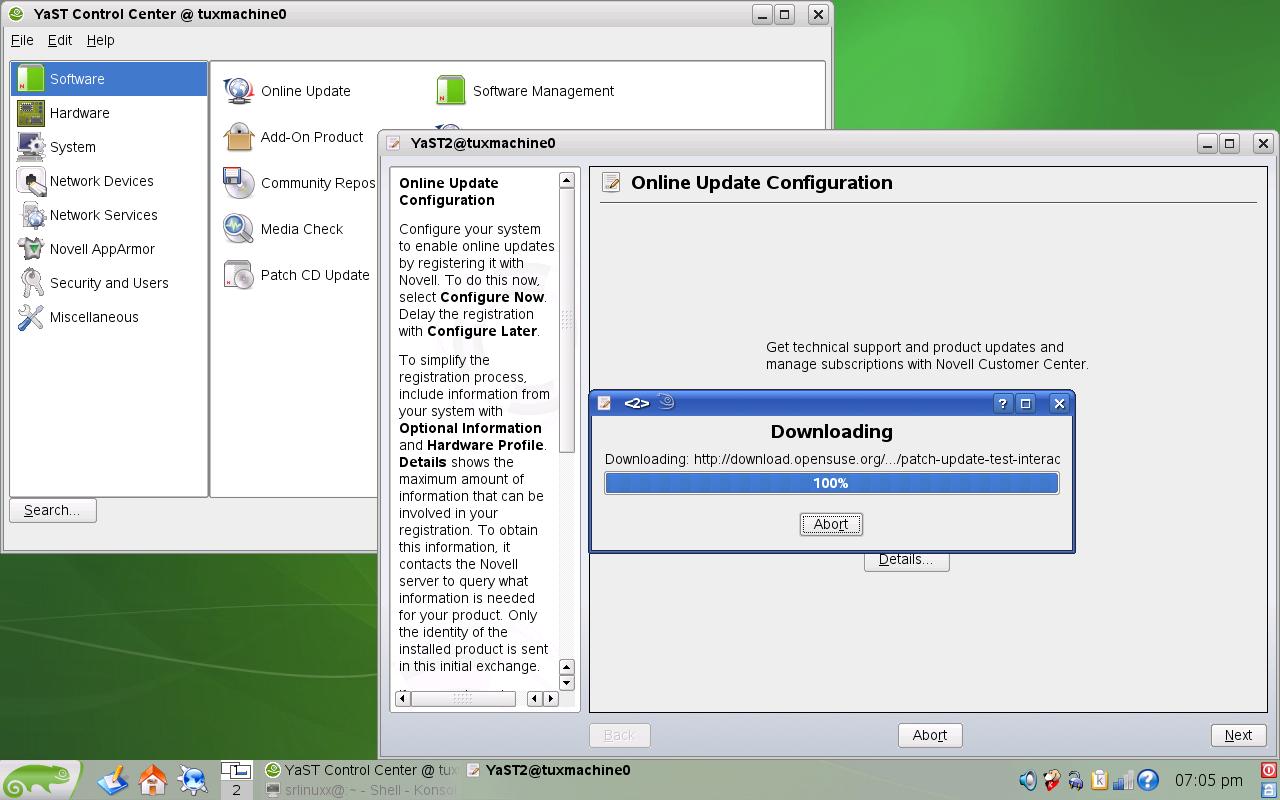
Task: Click the horizontal scrollbar thumb in the help panel
Action: point(462,698)
